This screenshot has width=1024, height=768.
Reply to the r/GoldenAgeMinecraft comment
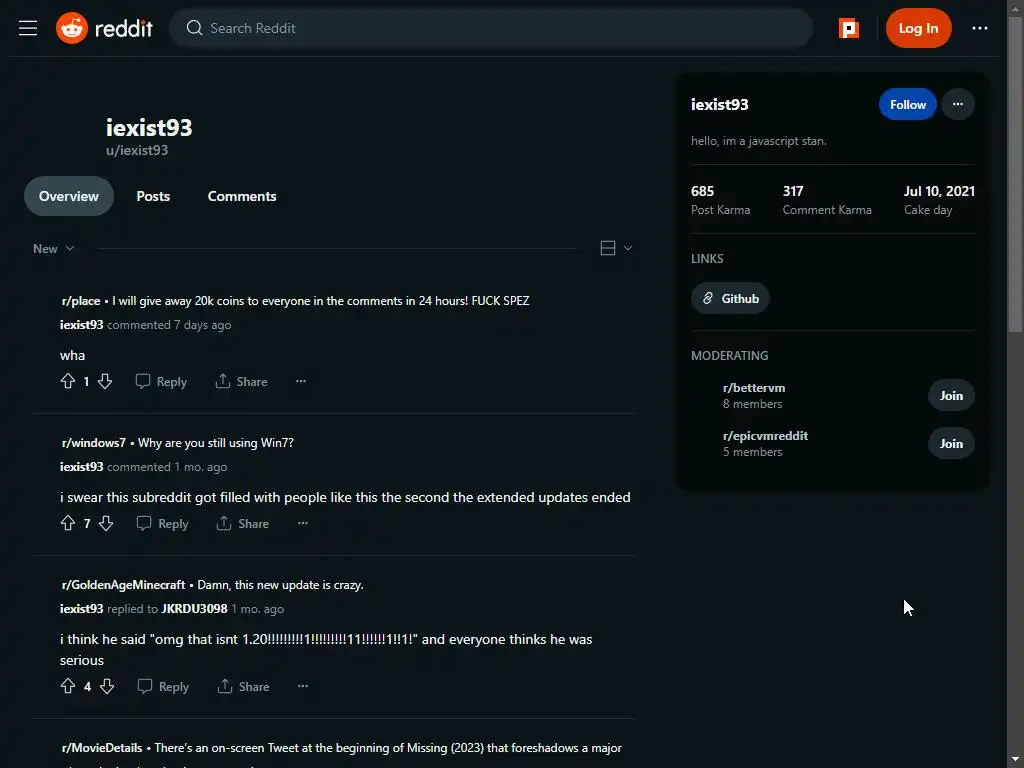coord(163,686)
